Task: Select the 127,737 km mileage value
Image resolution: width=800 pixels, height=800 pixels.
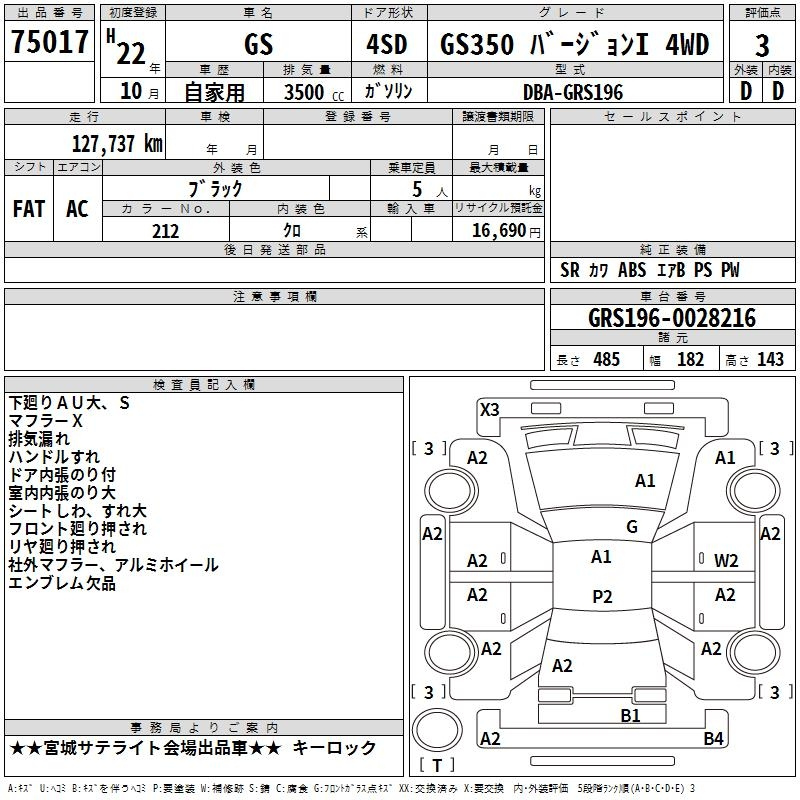Action: [117, 143]
